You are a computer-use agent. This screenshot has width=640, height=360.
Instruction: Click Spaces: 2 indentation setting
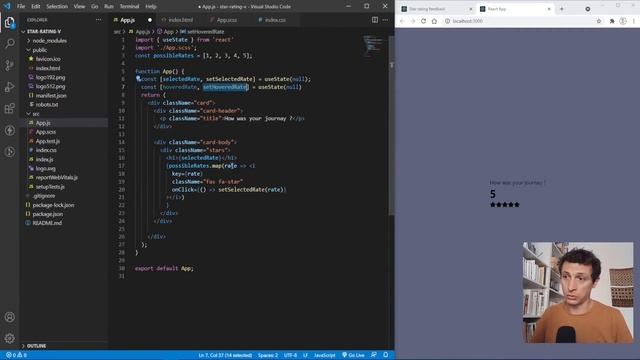(x=268, y=355)
